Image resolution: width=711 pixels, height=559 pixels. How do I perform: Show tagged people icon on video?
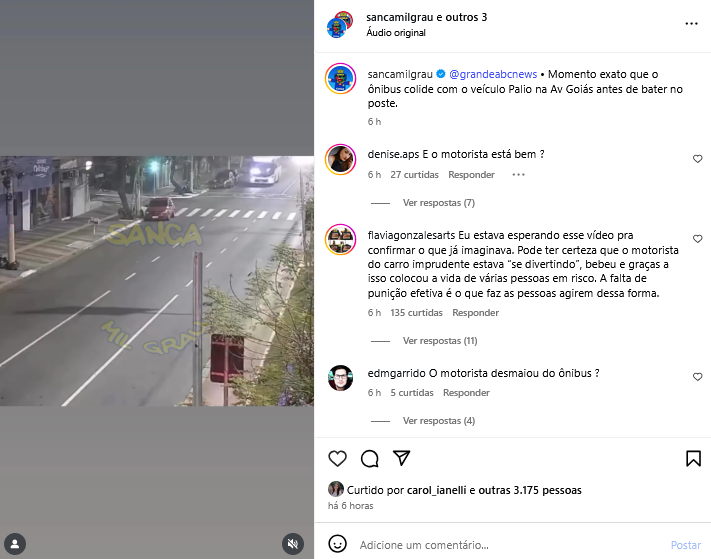pyautogui.click(x=15, y=544)
